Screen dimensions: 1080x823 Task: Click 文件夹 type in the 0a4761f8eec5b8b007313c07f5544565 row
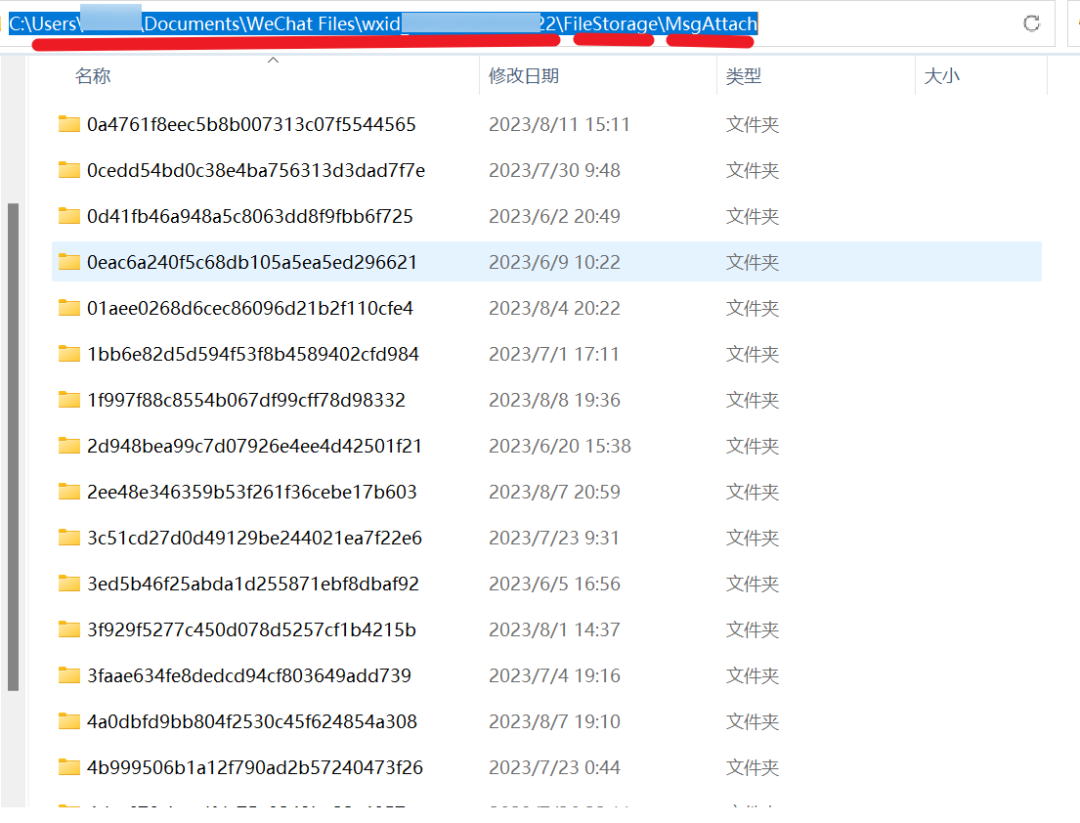click(752, 124)
